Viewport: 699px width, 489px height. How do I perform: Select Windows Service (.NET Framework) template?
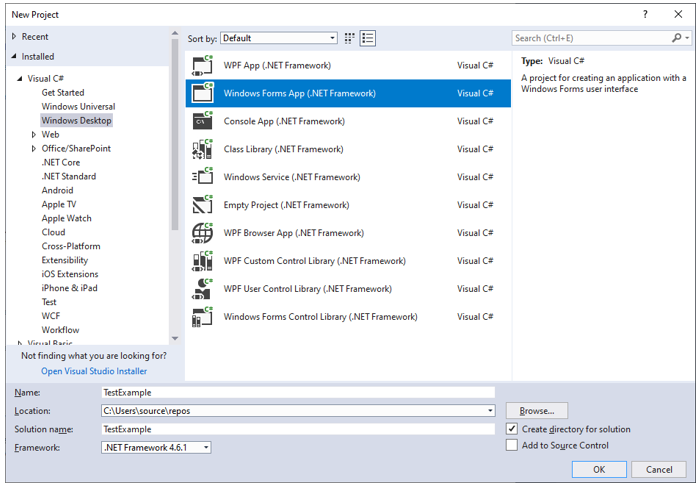point(348,177)
